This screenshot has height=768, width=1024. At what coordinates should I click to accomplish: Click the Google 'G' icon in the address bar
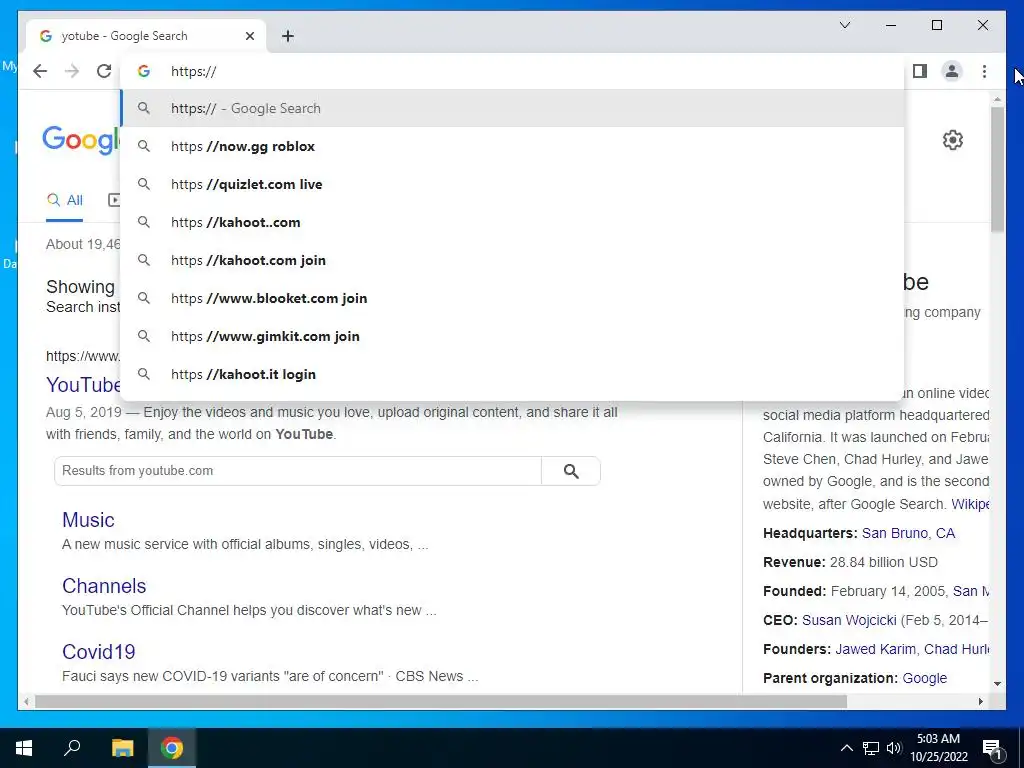(x=144, y=71)
